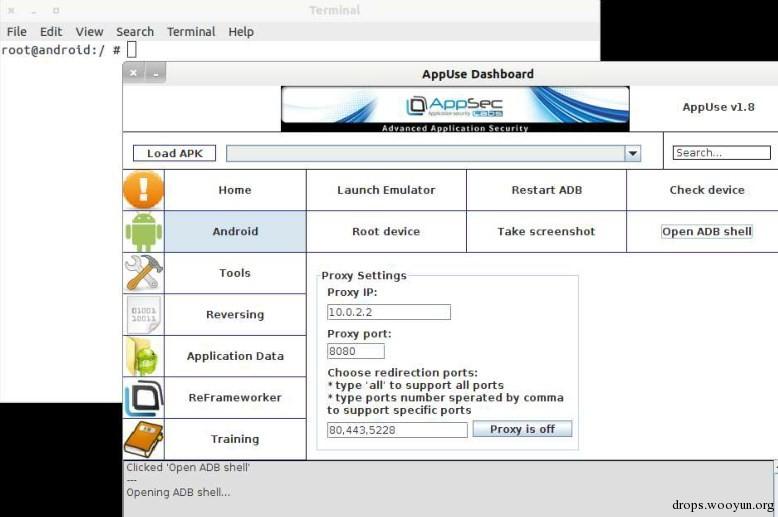Open the Home section
Screen dimensions: 778x517
[235, 190]
